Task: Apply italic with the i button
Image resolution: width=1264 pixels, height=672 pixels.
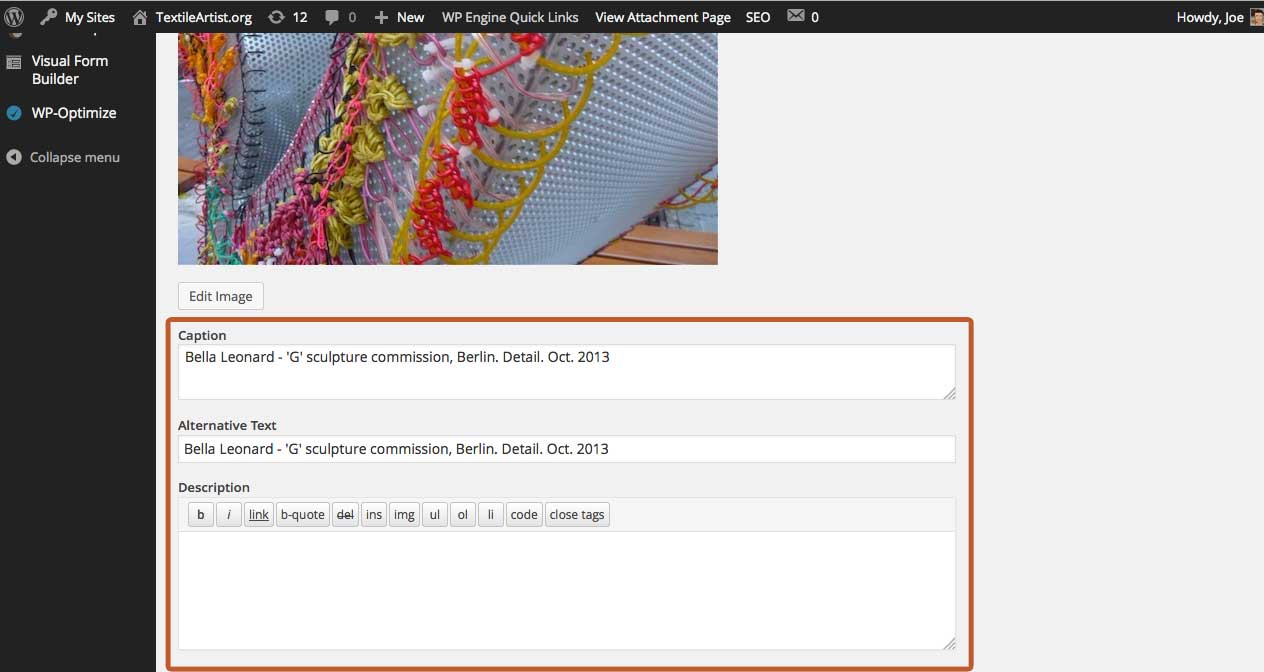Action: point(229,515)
